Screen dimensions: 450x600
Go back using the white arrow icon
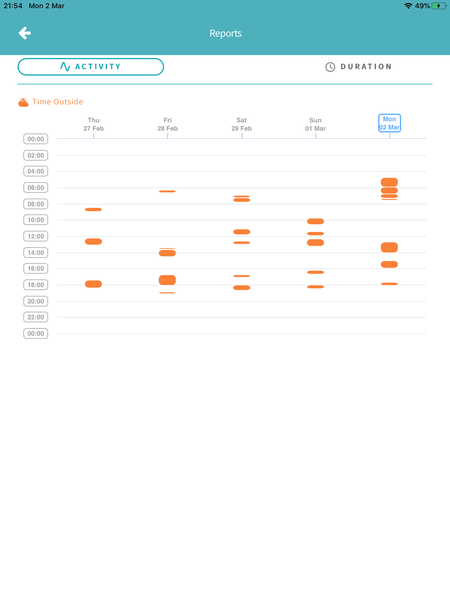coord(25,33)
